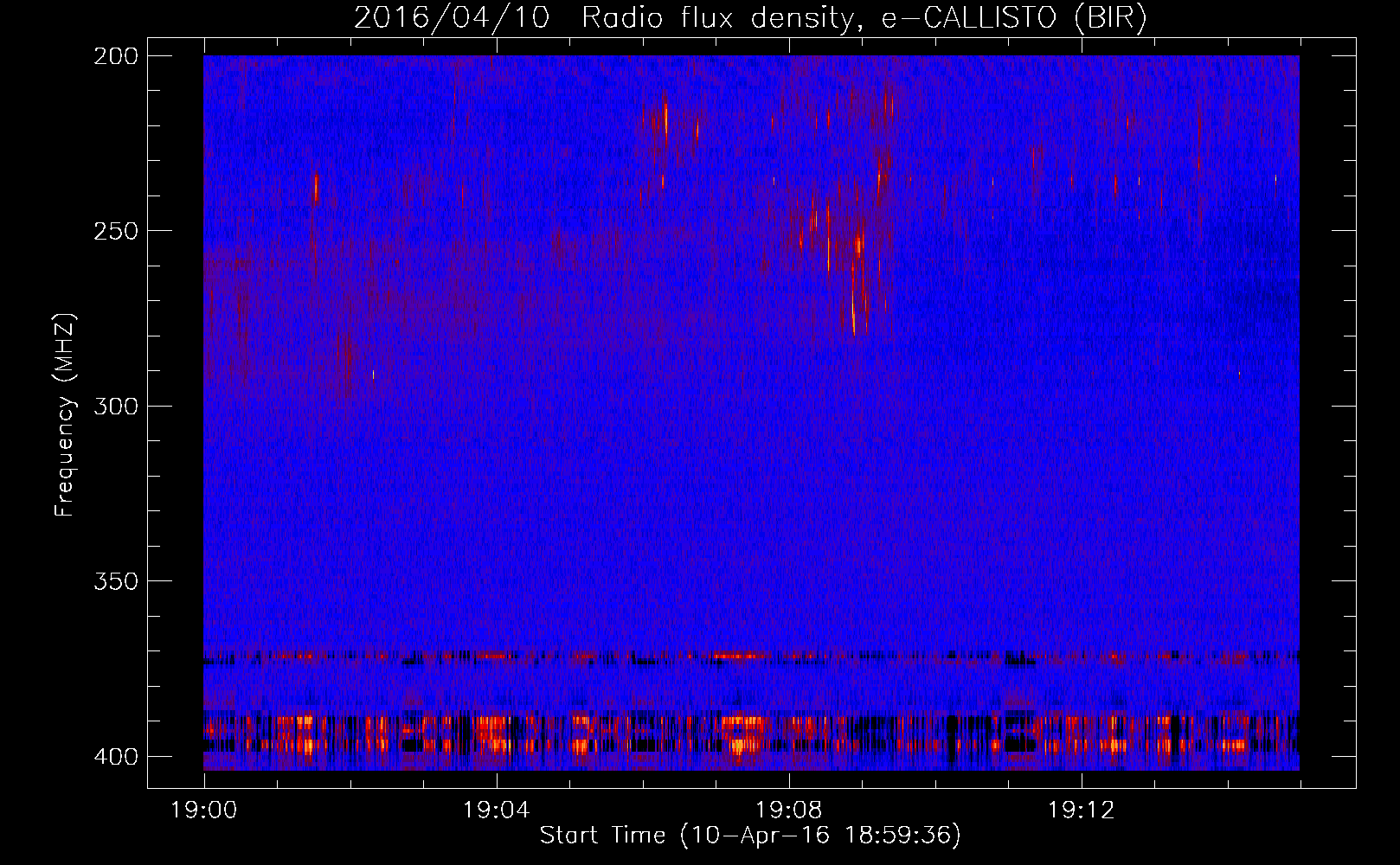This screenshot has height=865, width=1400.
Task: Click the '350' frequency tick label
Action: (115, 581)
